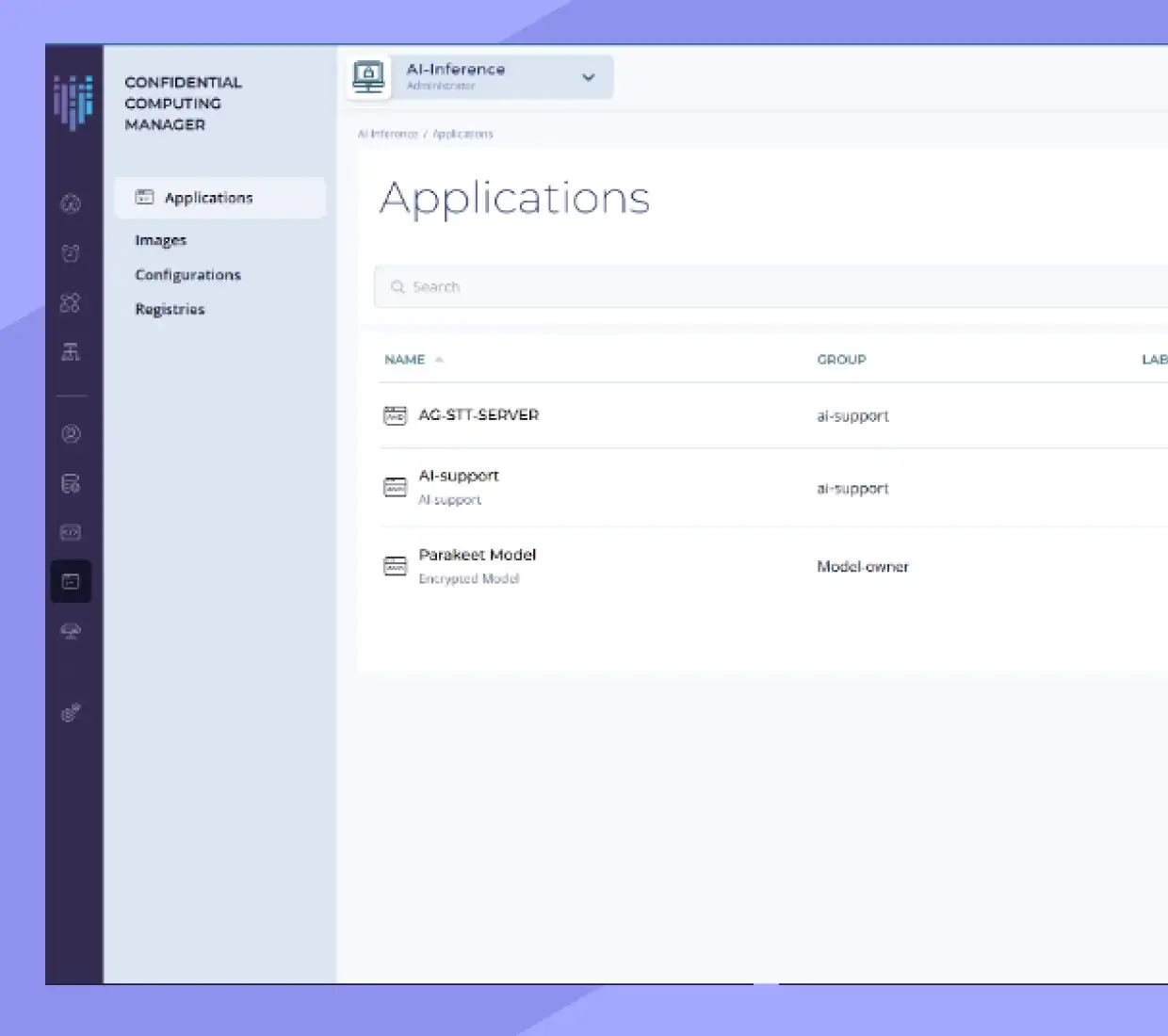This screenshot has height=1036, width=1168.
Task: Click the code brackets icon in the sidebar
Action: [73, 532]
